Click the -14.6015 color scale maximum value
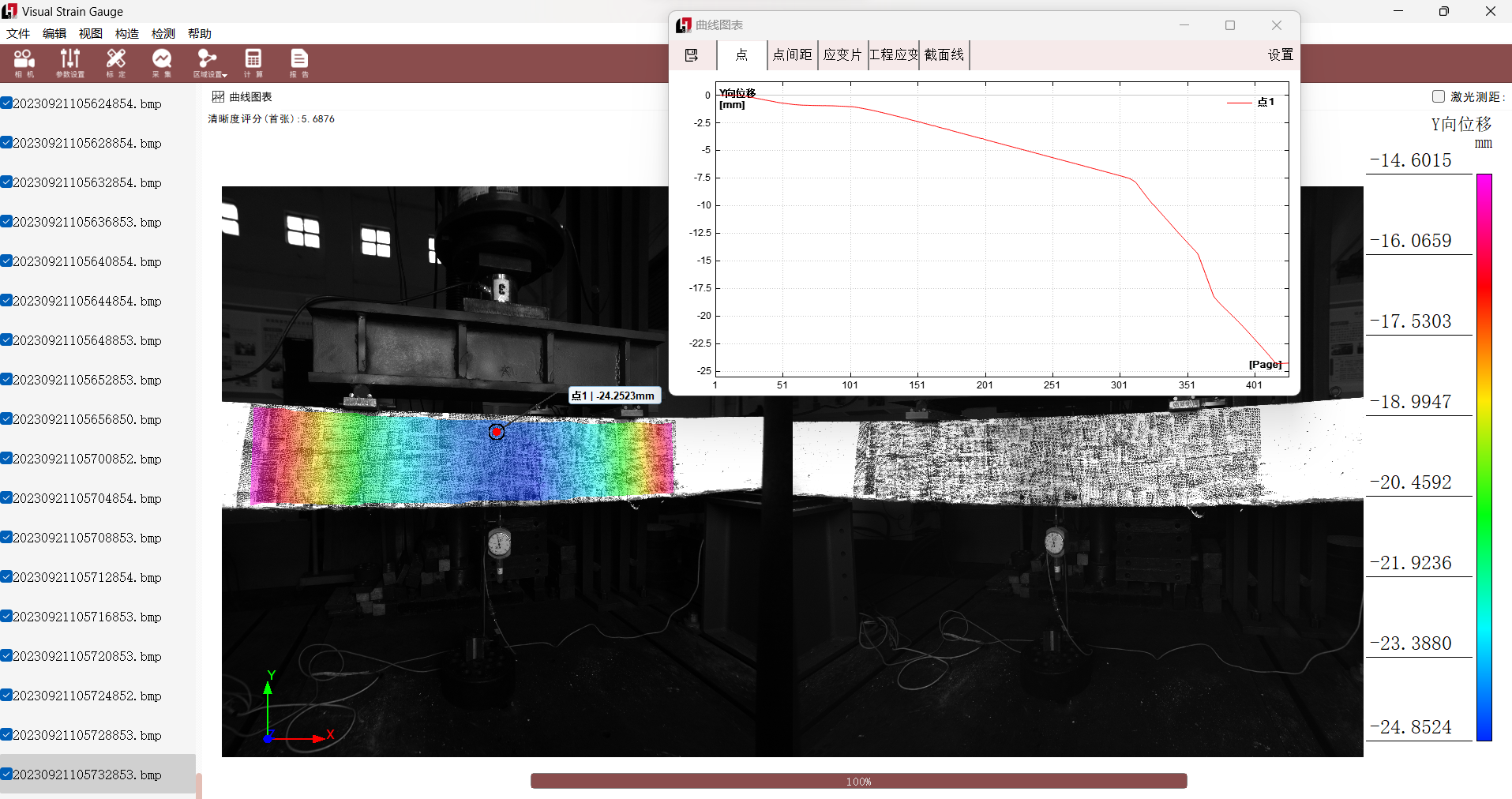Viewport: 1512px width, 799px height. (x=1411, y=160)
